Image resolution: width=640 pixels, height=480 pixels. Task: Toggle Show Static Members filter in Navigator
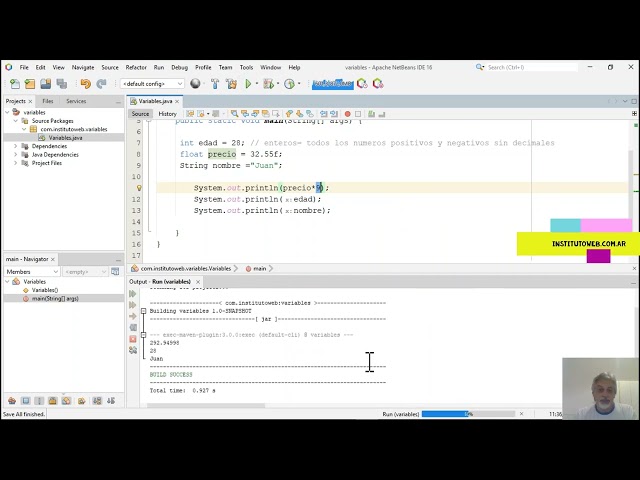tap(39, 401)
